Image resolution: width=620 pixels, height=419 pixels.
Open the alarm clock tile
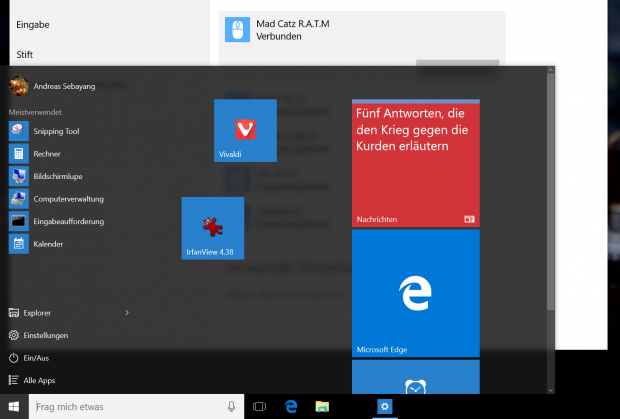pos(416,377)
